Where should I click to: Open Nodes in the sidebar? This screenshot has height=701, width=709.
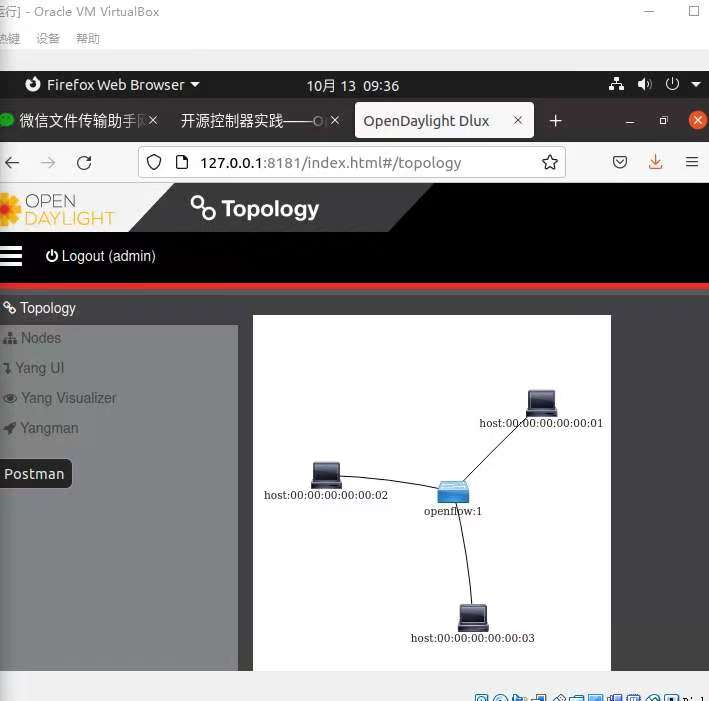[x=32, y=338]
